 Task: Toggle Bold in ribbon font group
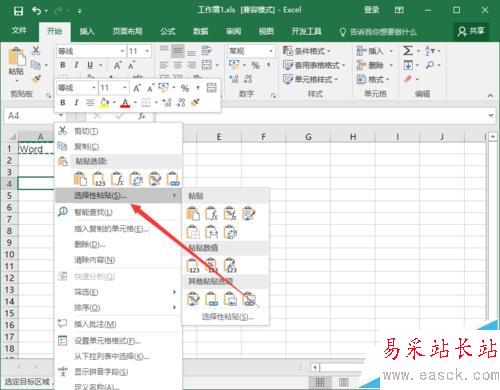[x=63, y=65]
